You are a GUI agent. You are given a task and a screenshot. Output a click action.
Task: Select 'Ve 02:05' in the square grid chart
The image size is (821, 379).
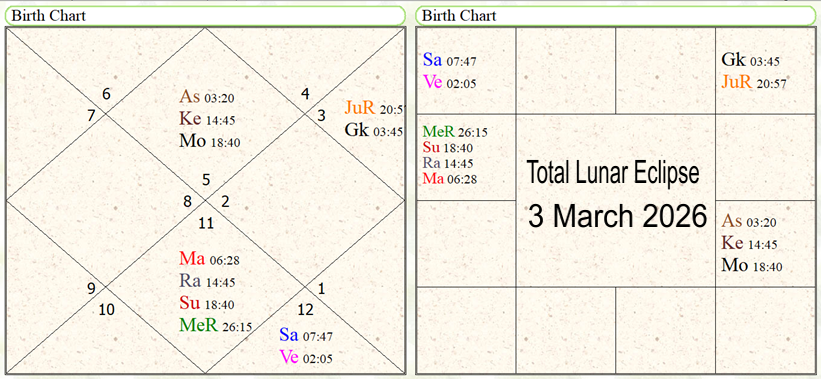[x=449, y=83]
